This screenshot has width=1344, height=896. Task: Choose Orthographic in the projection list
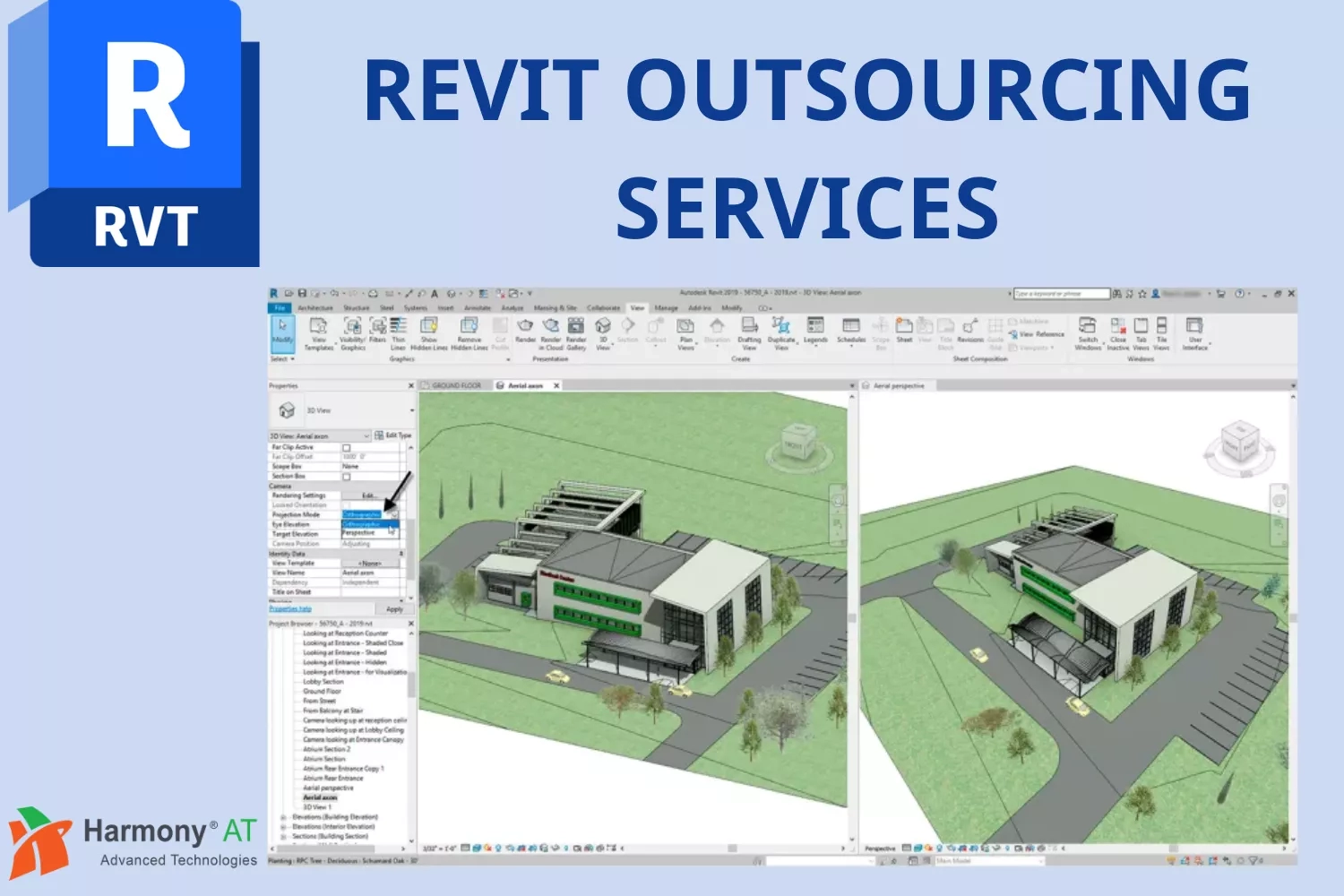[x=369, y=524]
